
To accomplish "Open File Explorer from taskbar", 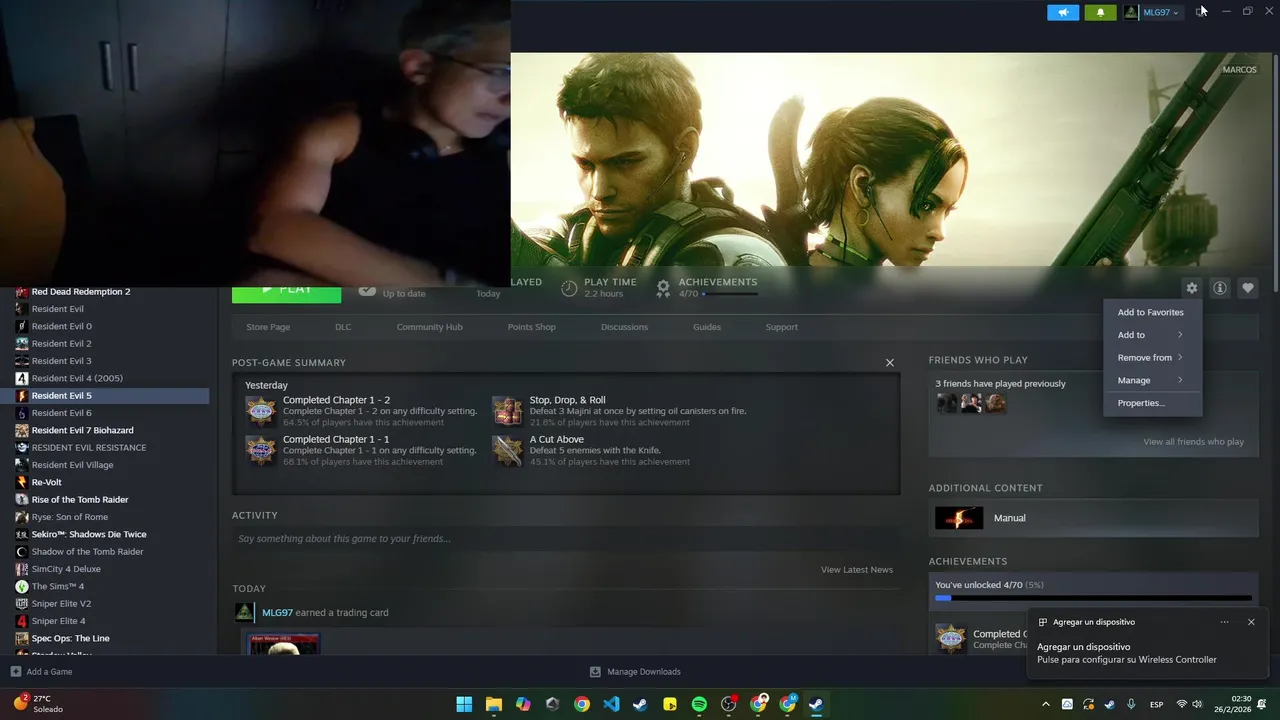I will (494, 704).
